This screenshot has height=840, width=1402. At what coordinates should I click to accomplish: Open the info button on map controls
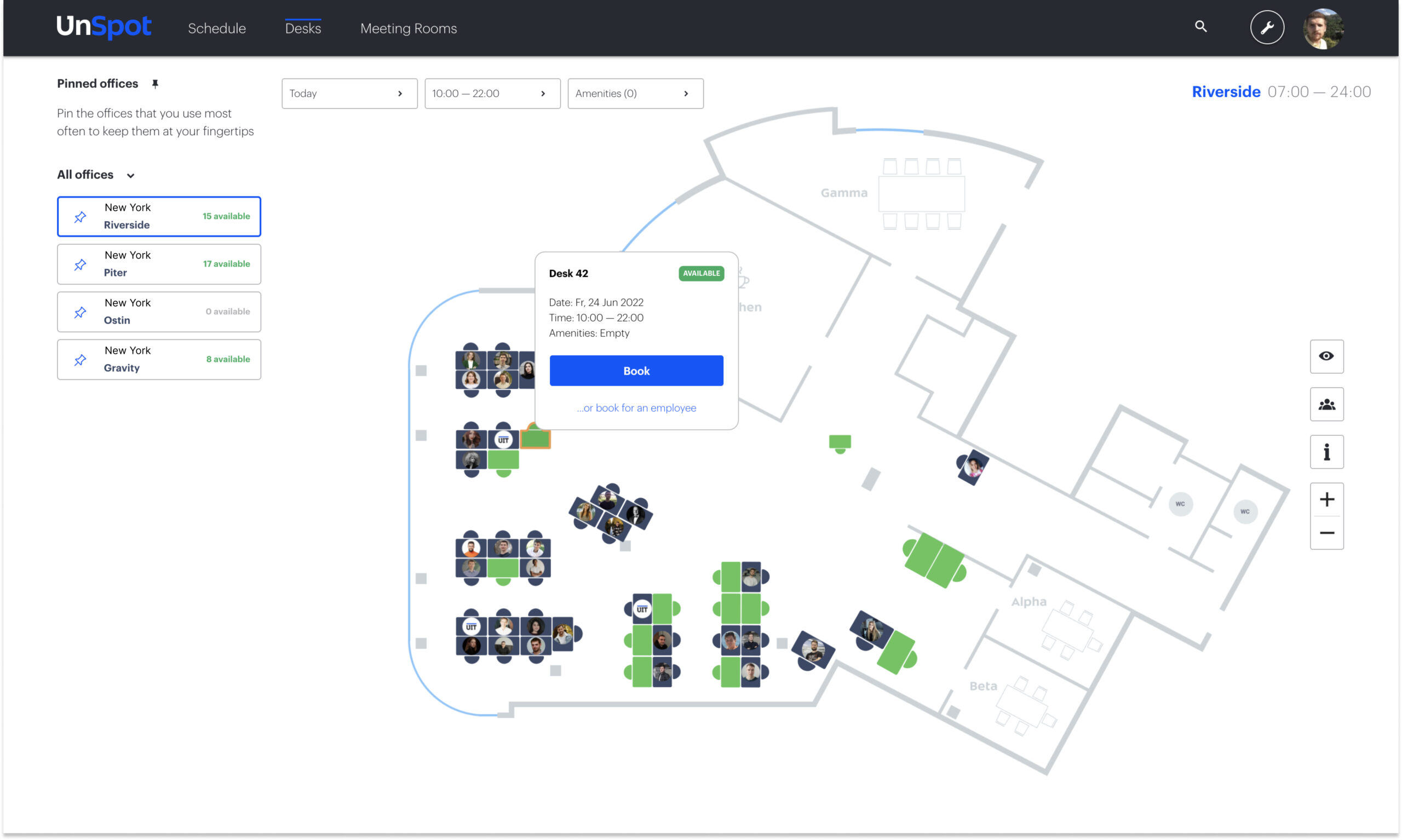point(1326,452)
